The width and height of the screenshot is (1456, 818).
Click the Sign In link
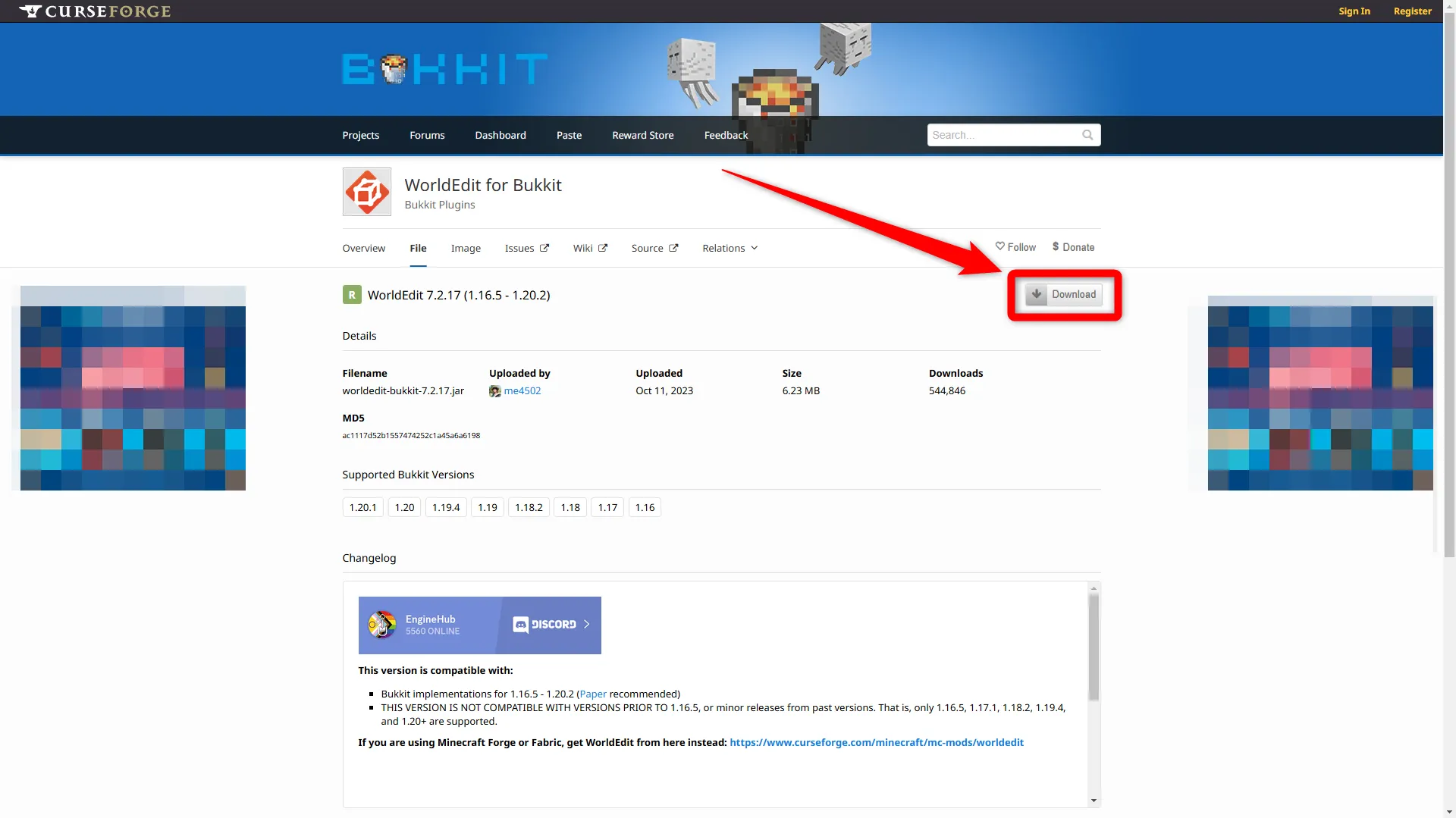pos(1354,11)
